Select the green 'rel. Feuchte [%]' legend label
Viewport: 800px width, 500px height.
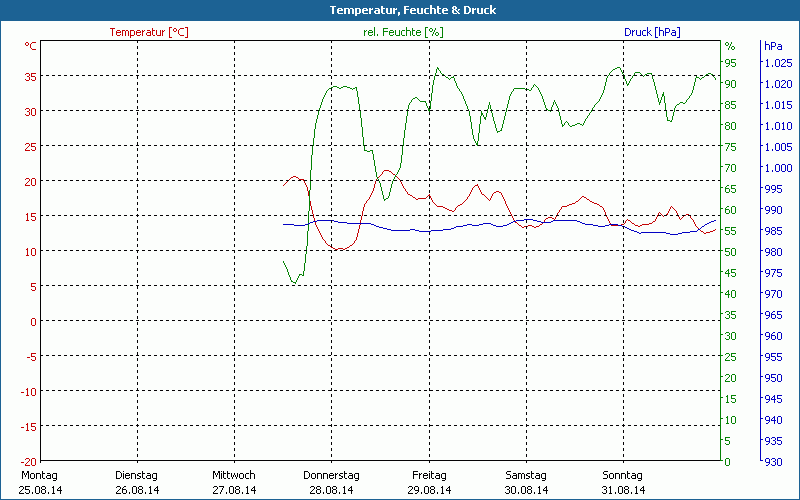tap(403, 32)
